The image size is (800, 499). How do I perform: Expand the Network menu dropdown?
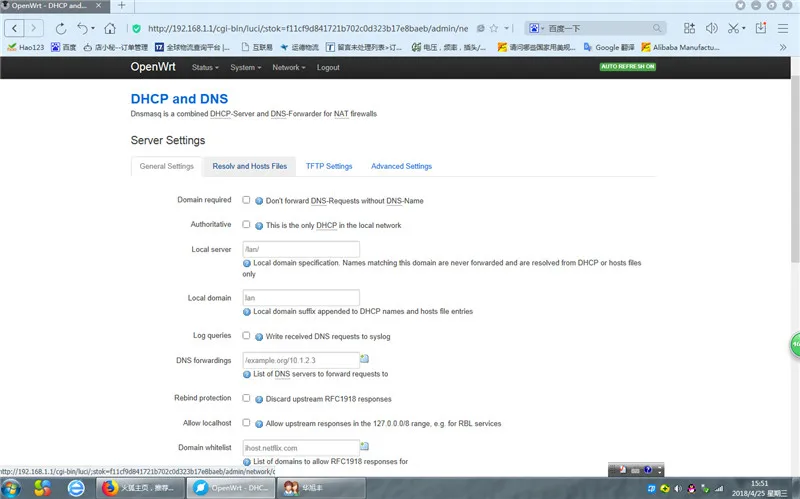pos(289,67)
